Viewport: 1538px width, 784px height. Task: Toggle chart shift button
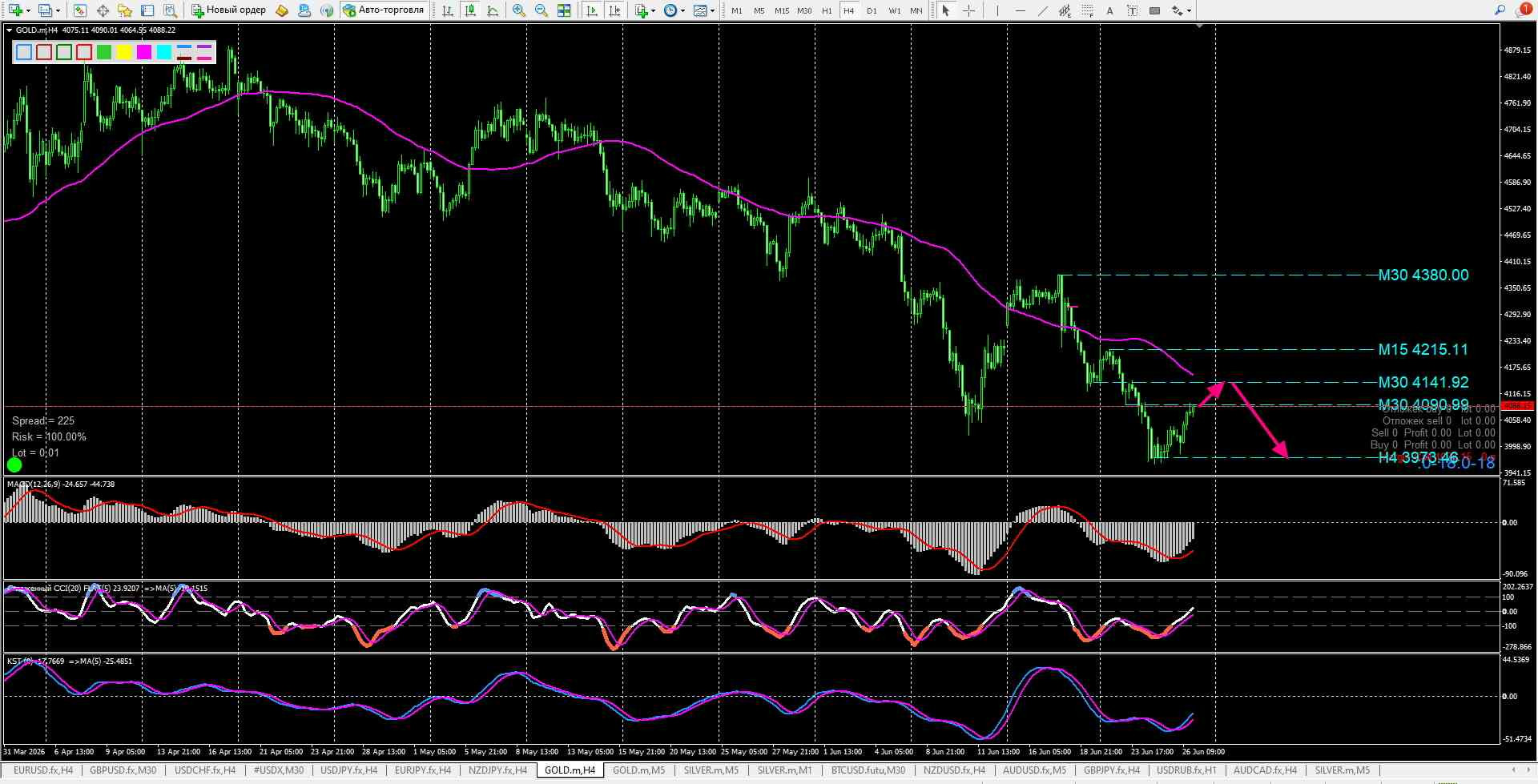click(614, 10)
